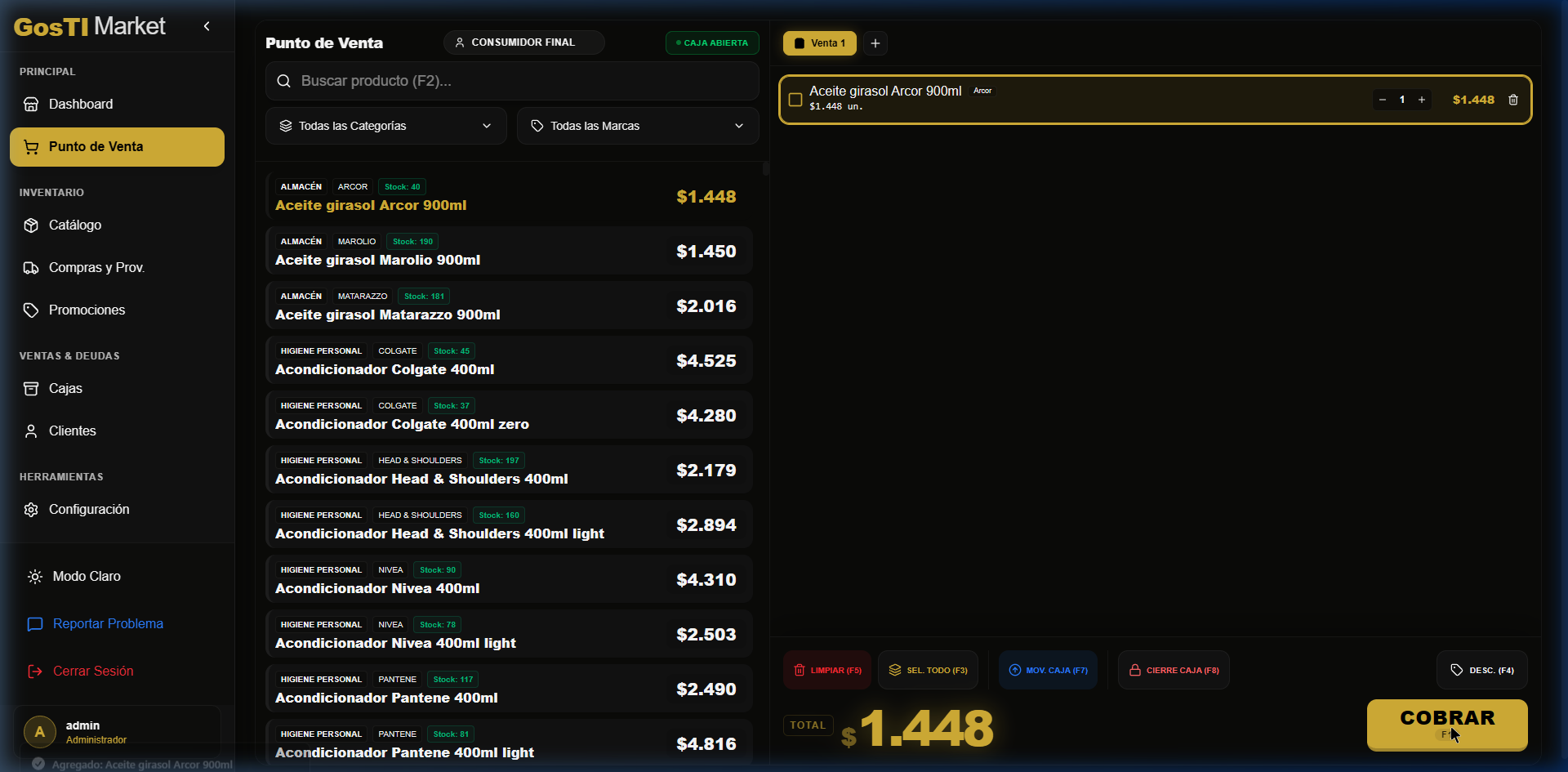1568x772 pixels.
Task: Add Acondicionador Head & Shoulders 400ml light
Action: tap(509, 524)
